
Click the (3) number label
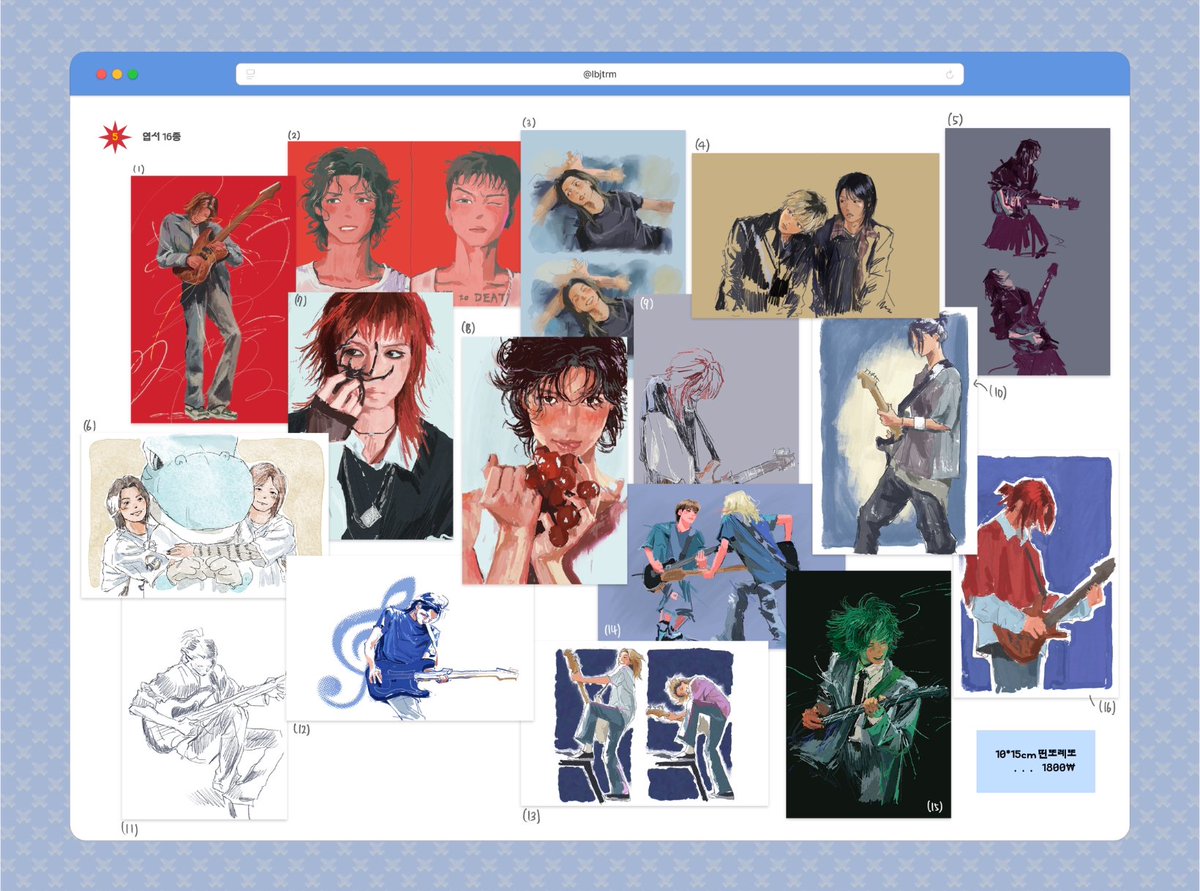click(x=529, y=122)
